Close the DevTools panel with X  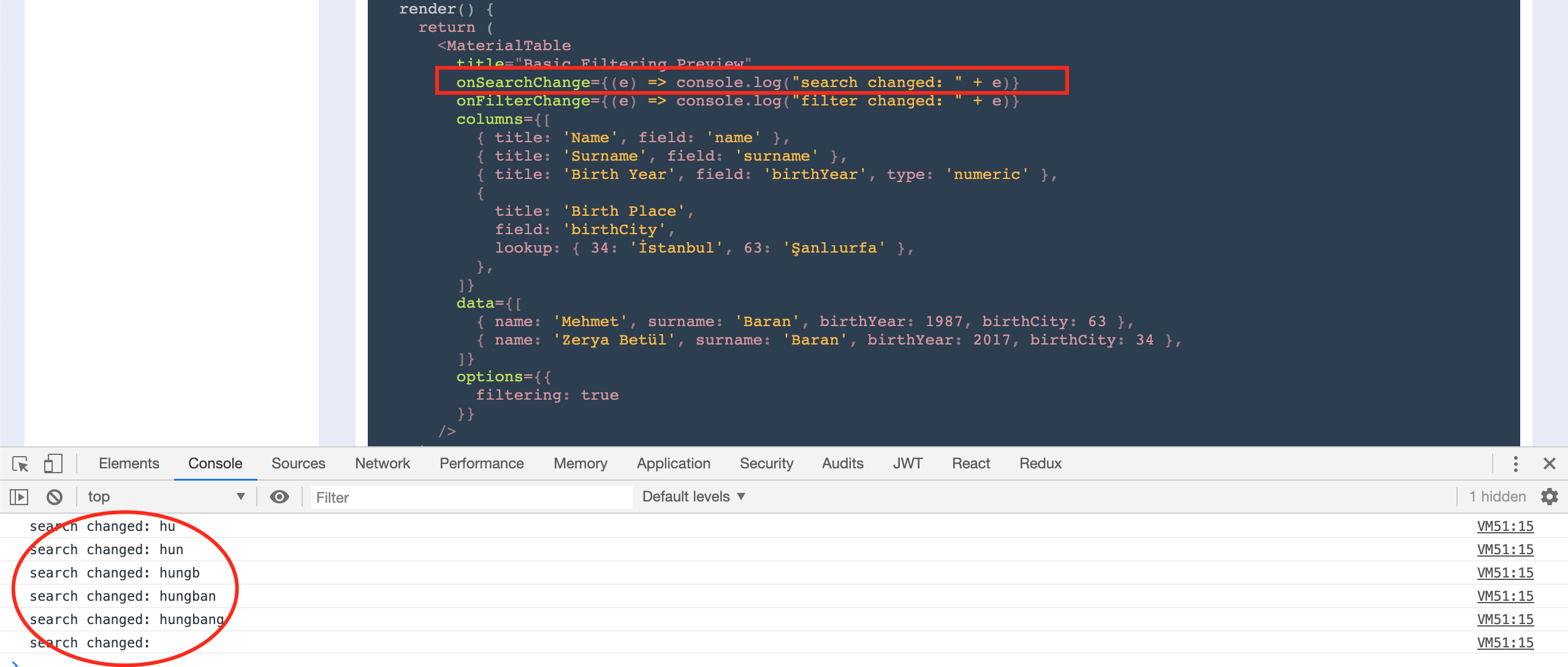coord(1549,464)
